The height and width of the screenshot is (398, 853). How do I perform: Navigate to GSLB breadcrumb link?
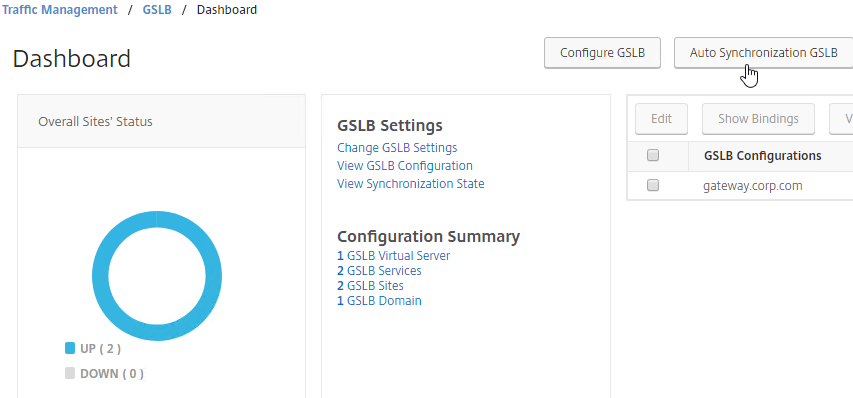click(x=157, y=10)
